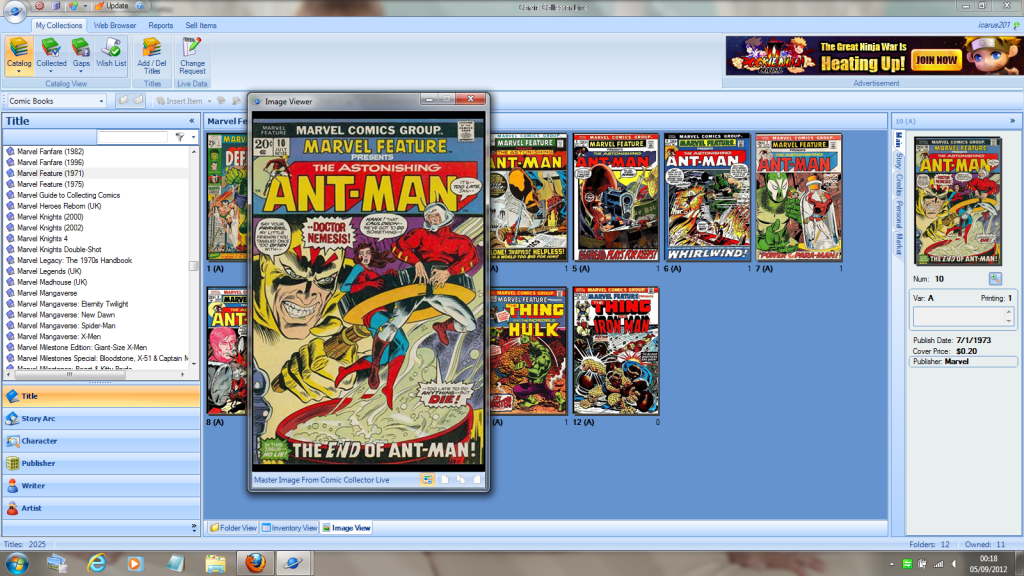Select Marvel Knights (2000) in title list
This screenshot has width=1024, height=576.
[50, 217]
